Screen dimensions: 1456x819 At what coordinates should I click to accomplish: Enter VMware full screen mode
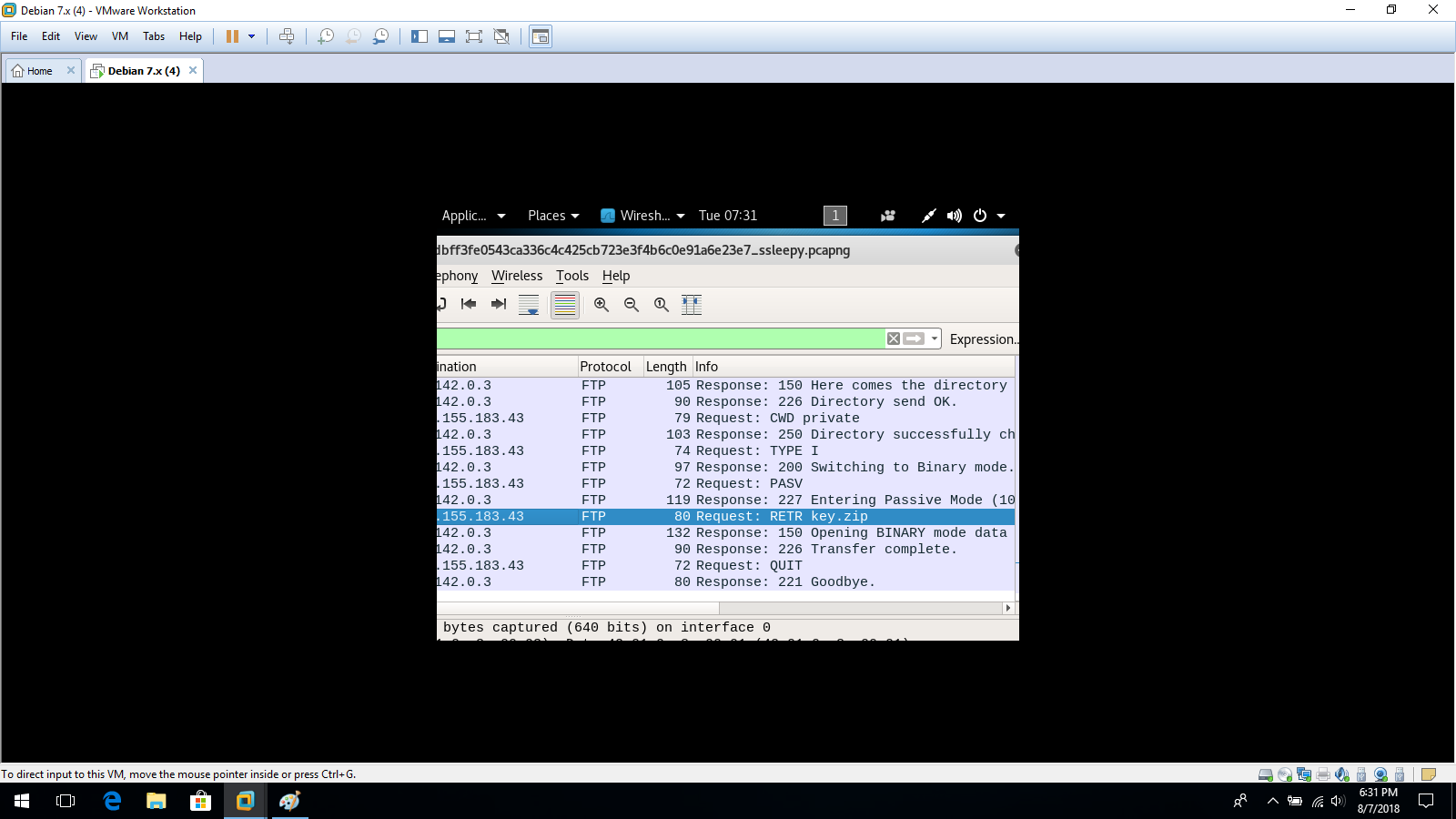474,36
